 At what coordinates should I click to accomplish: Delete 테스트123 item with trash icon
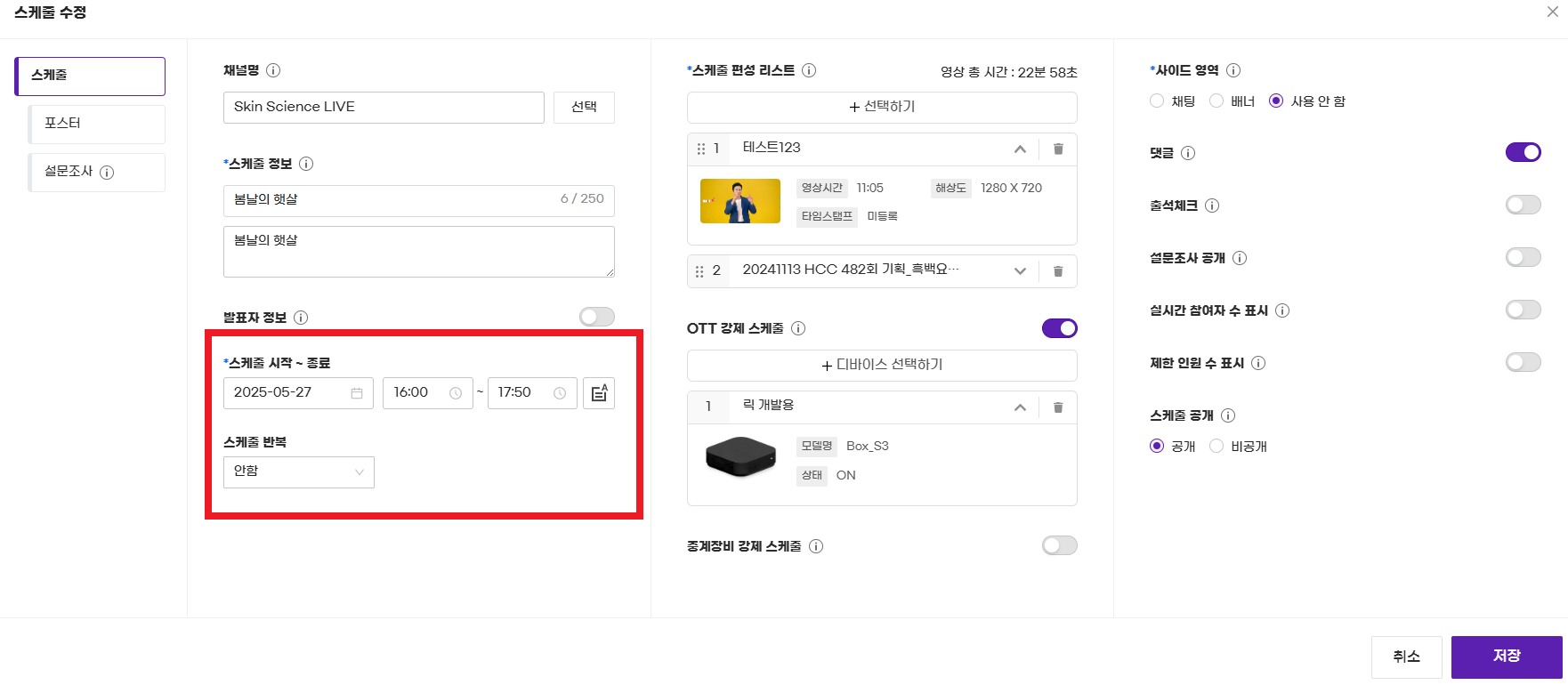[1058, 149]
